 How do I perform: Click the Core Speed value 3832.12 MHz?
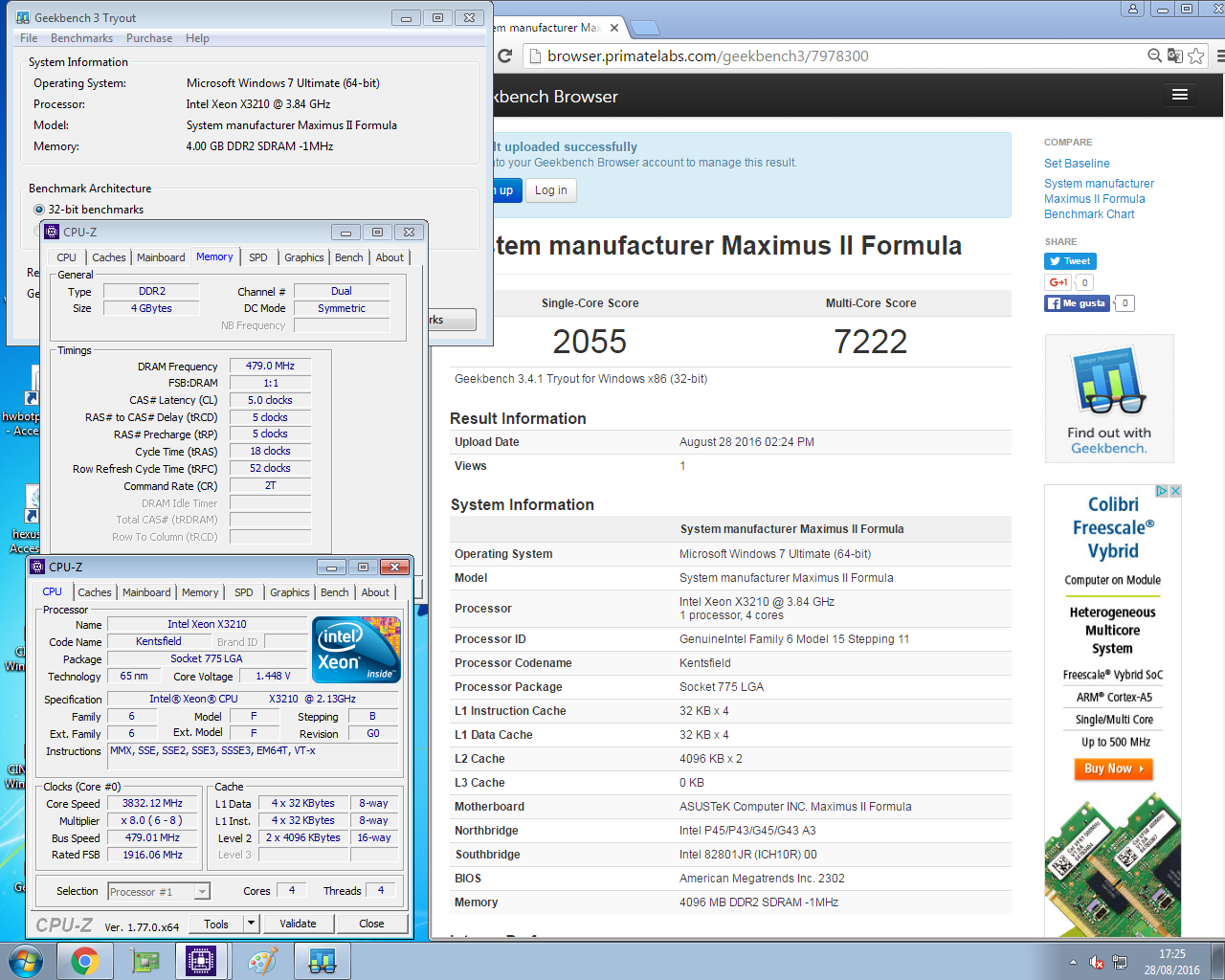[152, 803]
